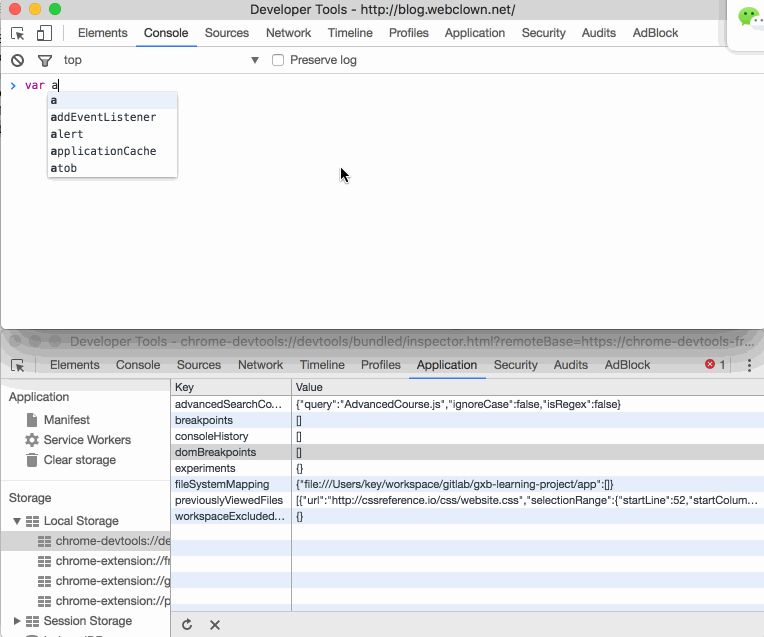Screen dimensions: 764x637
Task: Sort table by the Key column header
Action: click(231, 387)
